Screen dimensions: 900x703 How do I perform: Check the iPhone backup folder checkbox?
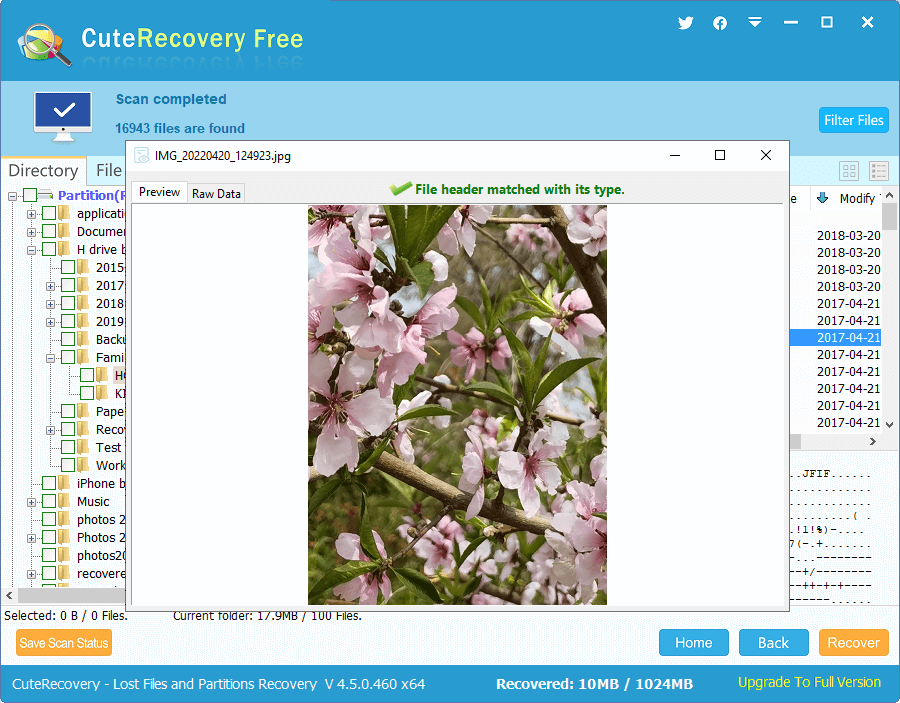[x=49, y=484]
